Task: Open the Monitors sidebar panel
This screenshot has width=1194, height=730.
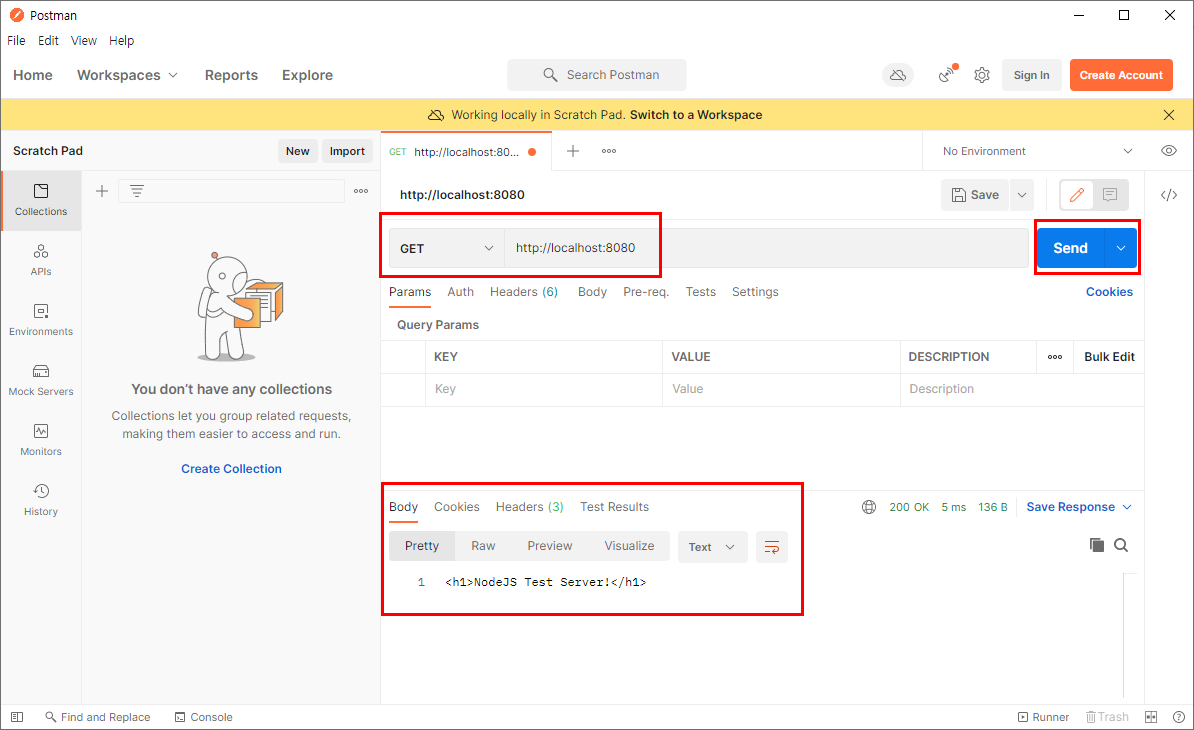Action: (41, 440)
